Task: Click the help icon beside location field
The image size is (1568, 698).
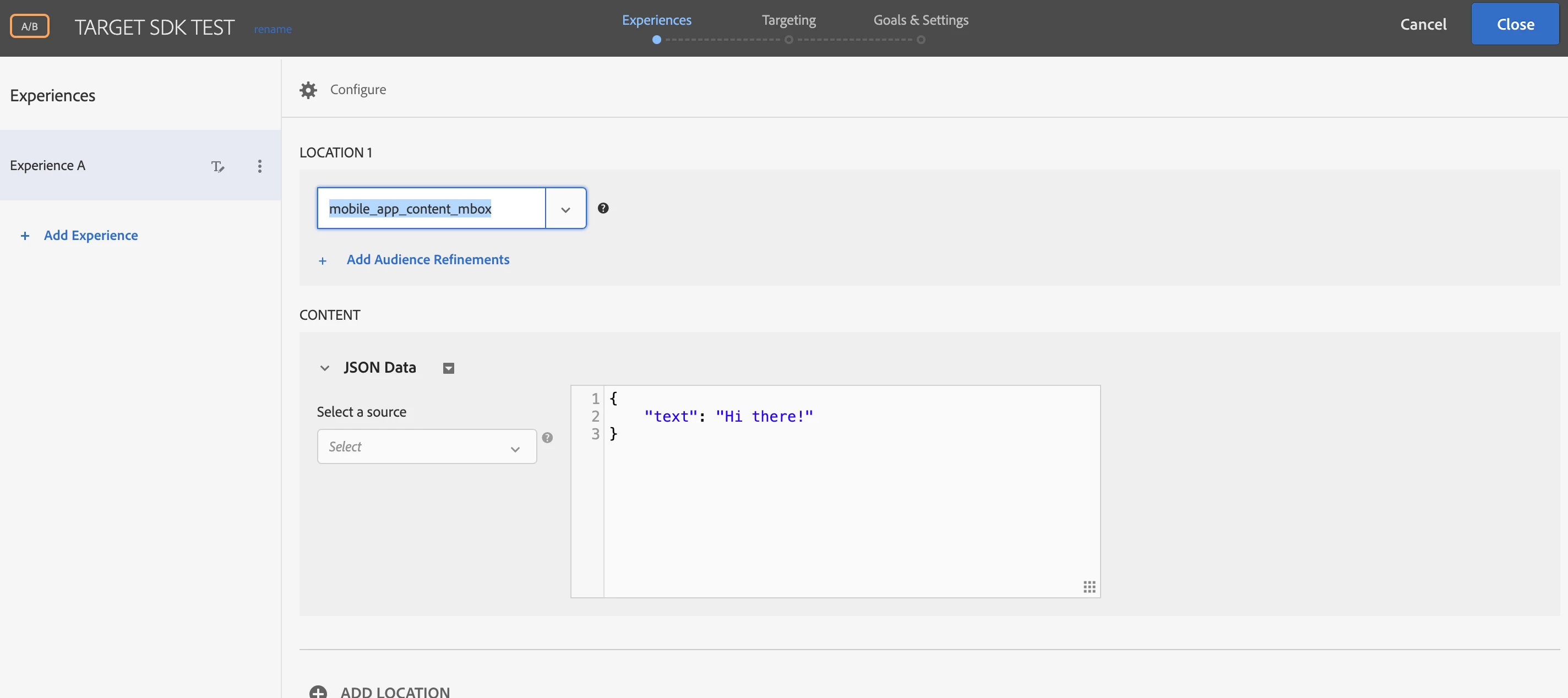Action: [603, 208]
